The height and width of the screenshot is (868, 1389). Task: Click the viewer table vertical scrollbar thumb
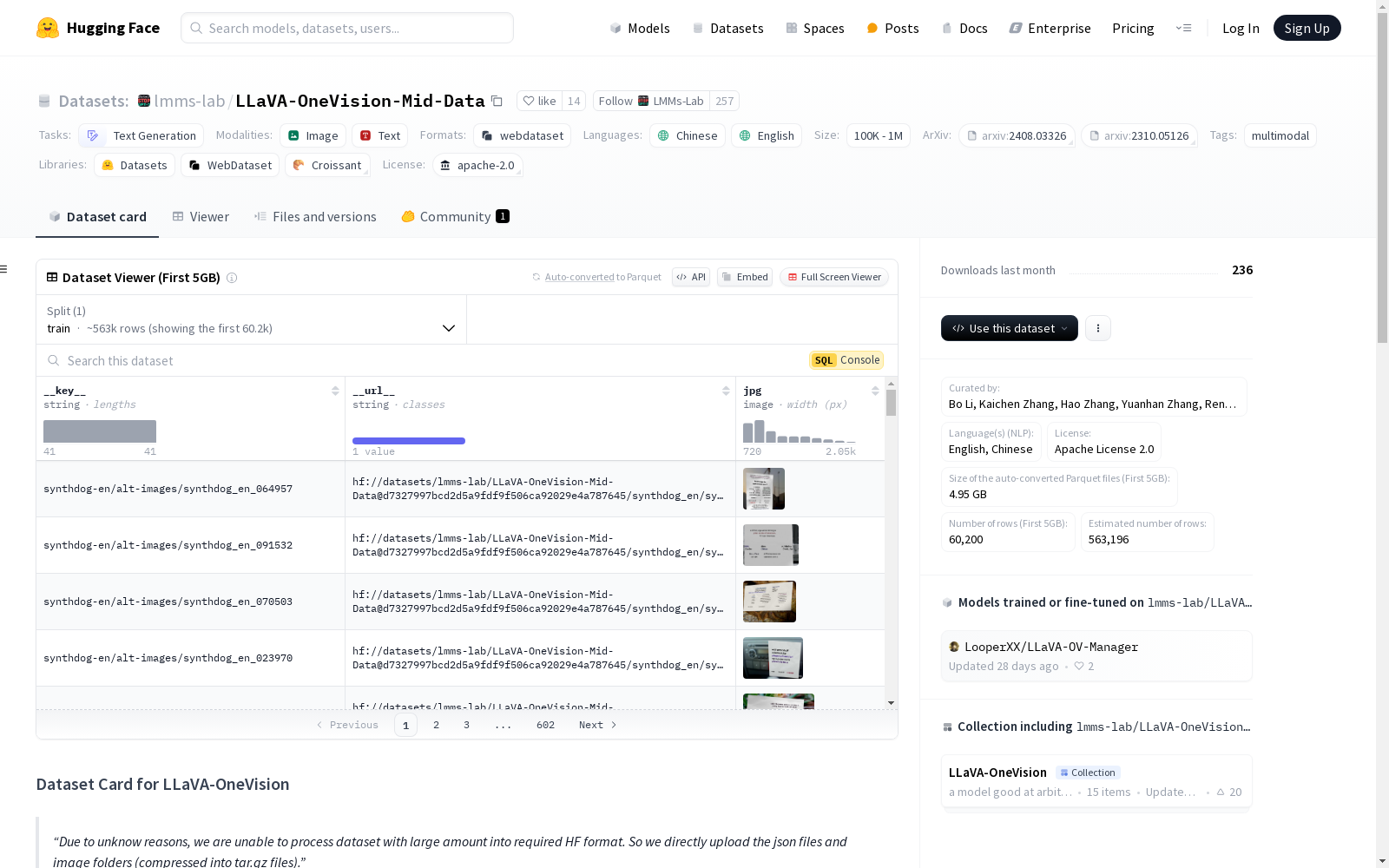point(891,403)
